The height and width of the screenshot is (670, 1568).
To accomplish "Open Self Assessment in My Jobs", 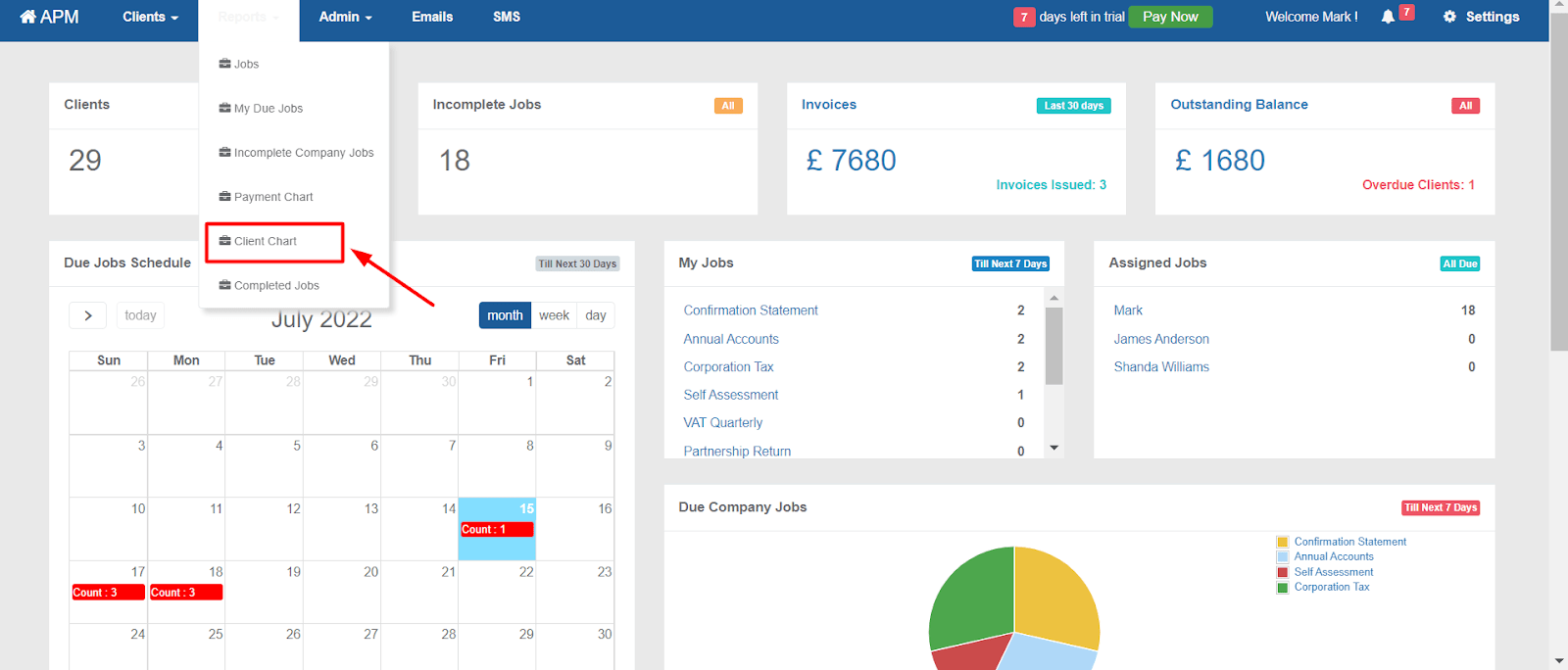I will click(731, 395).
